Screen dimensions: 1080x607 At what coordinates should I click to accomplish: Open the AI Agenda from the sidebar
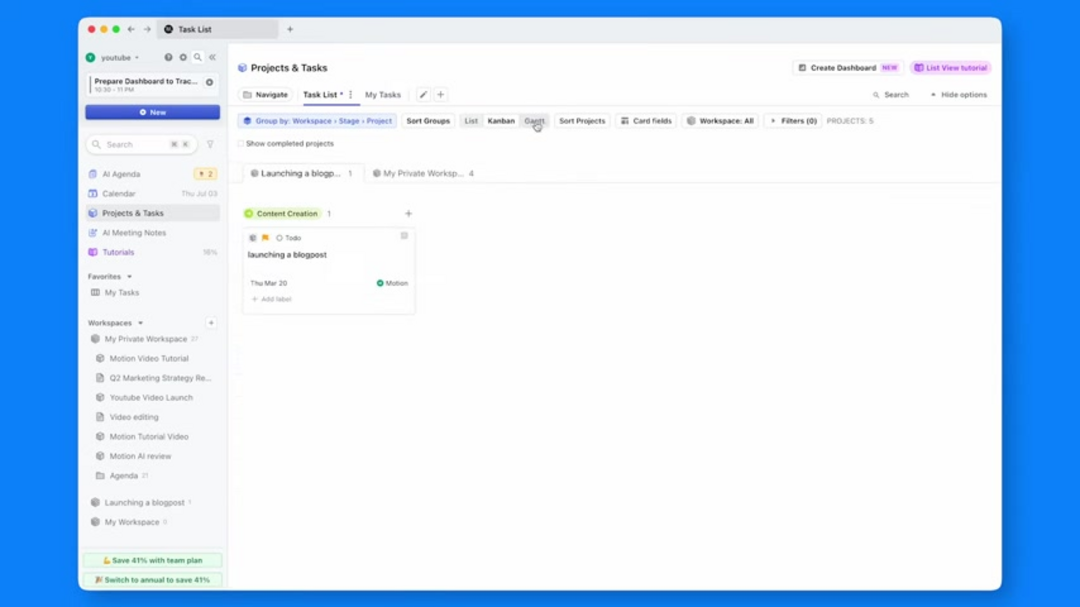[120, 173]
